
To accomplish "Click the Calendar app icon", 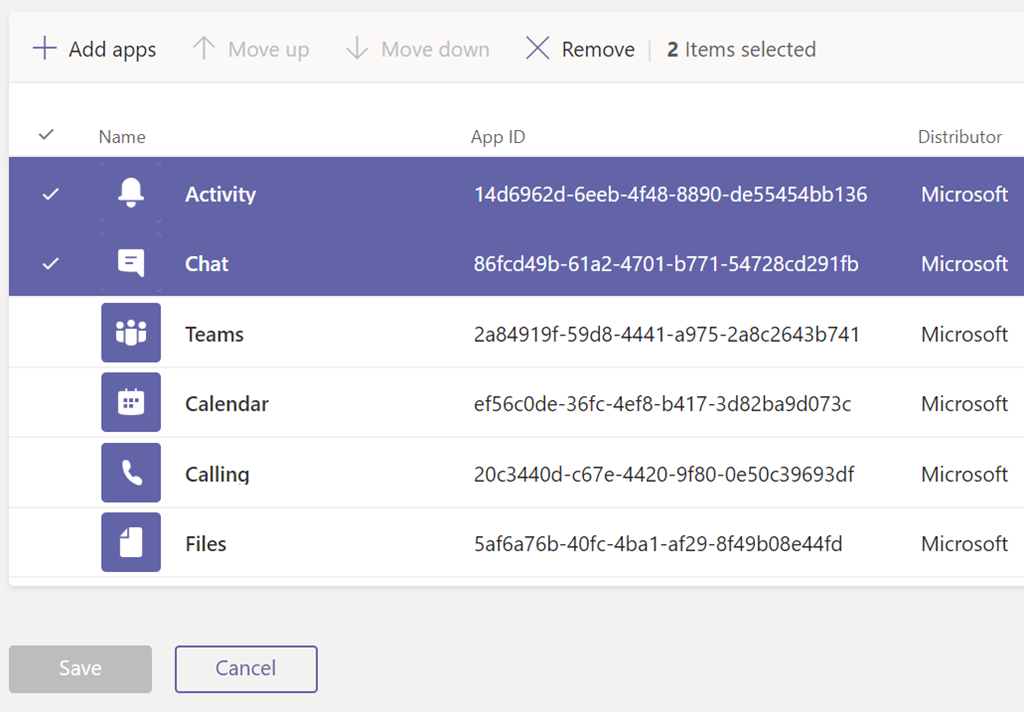I will click(130, 402).
